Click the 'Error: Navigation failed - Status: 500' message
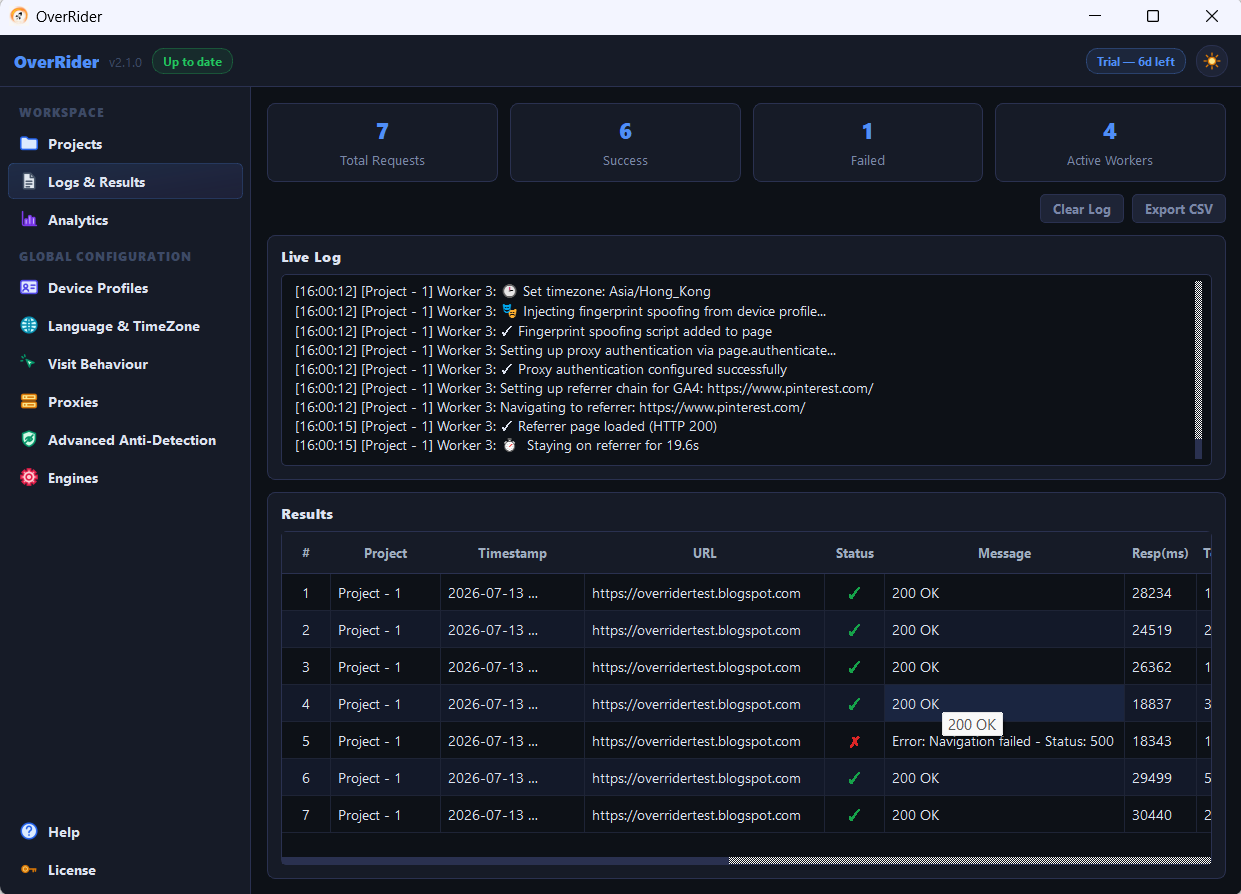The image size is (1241, 894). pyautogui.click(x=1003, y=741)
